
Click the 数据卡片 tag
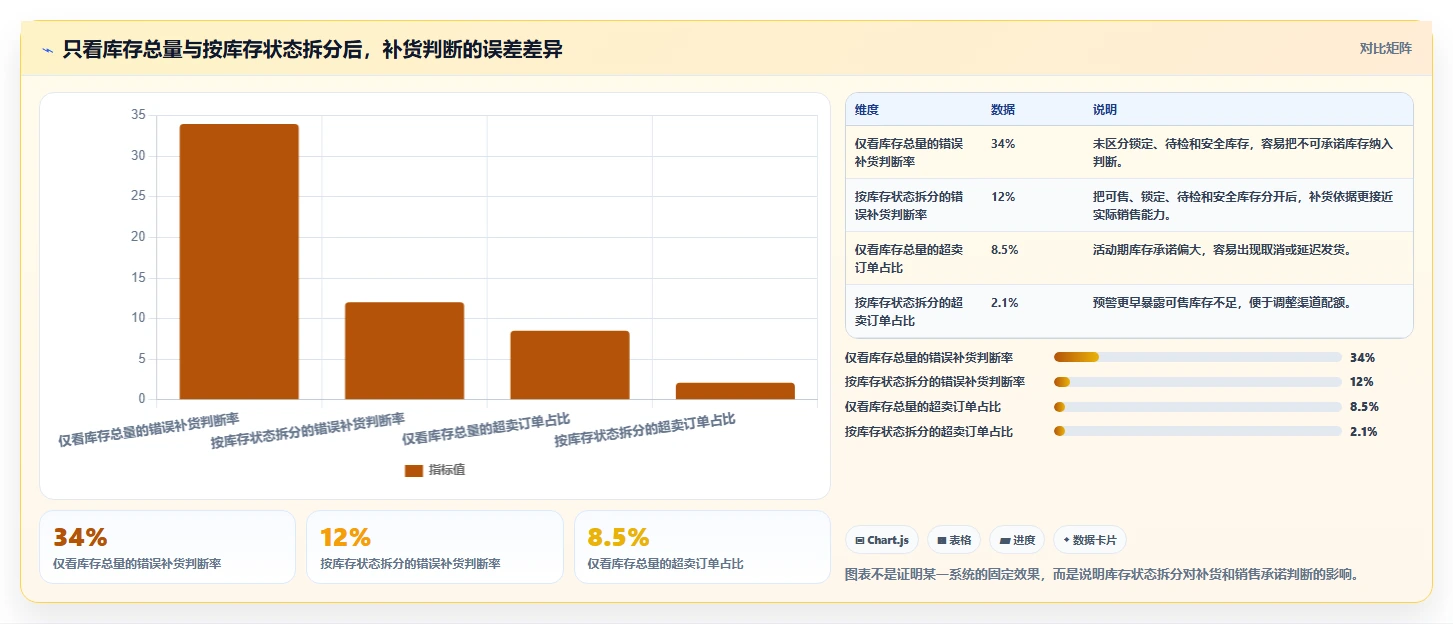(x=1089, y=540)
